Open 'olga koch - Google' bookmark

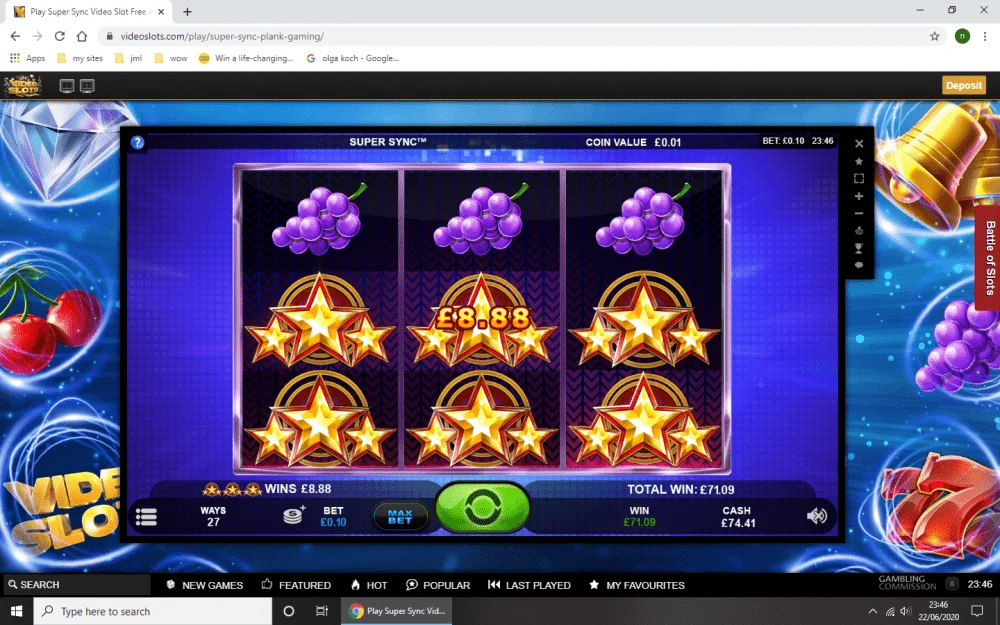pyautogui.click(x=353, y=58)
